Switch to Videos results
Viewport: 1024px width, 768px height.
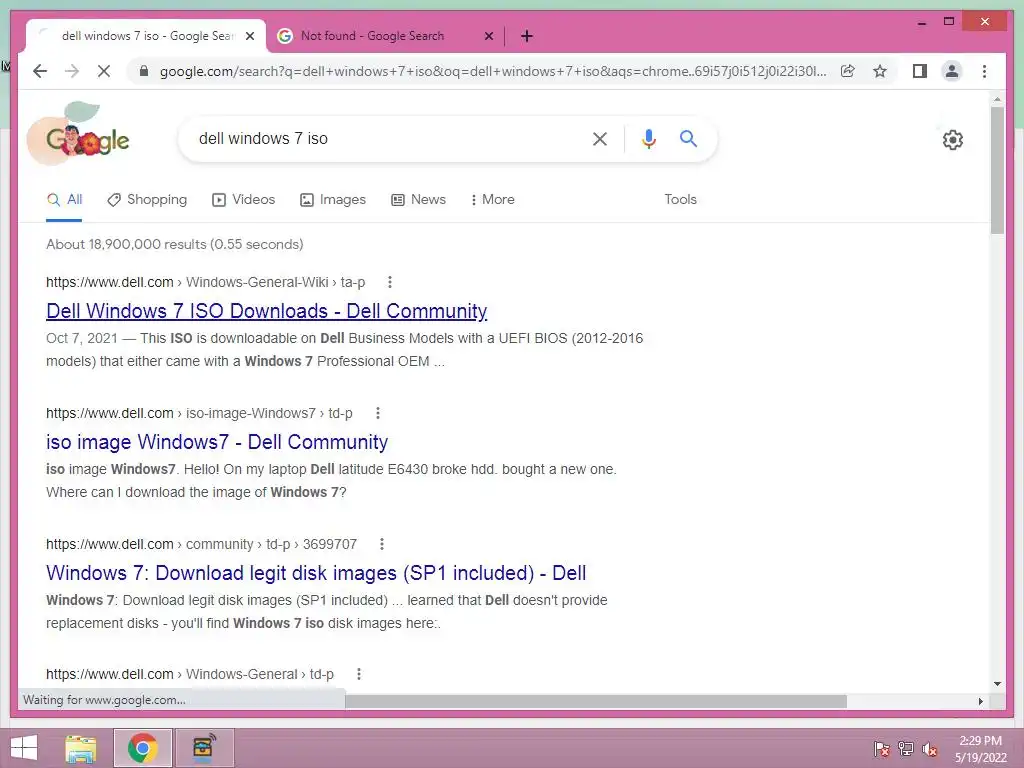[x=244, y=200]
